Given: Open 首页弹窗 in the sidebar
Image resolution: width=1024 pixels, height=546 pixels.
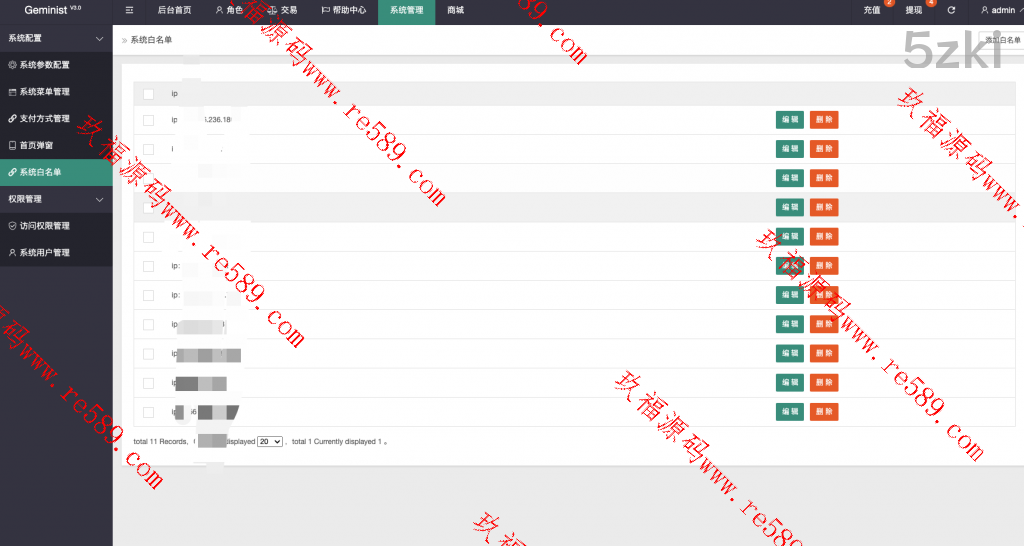Looking at the screenshot, I should (x=38, y=145).
